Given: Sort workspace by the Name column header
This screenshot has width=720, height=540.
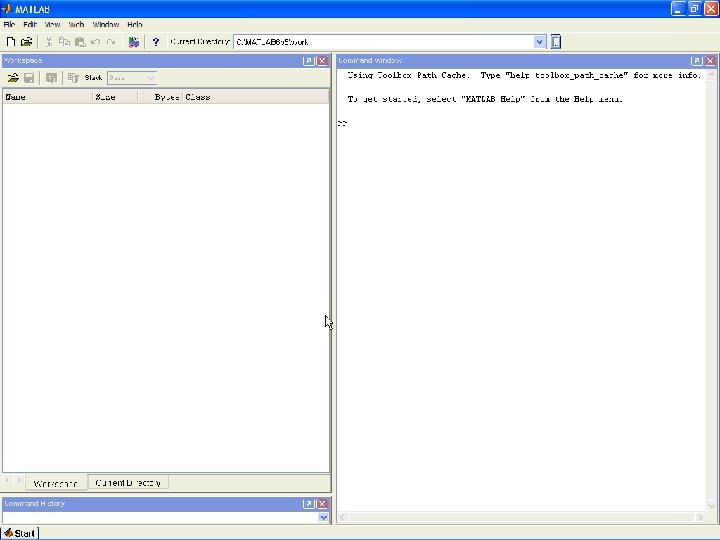Looking at the screenshot, I should [47, 97].
